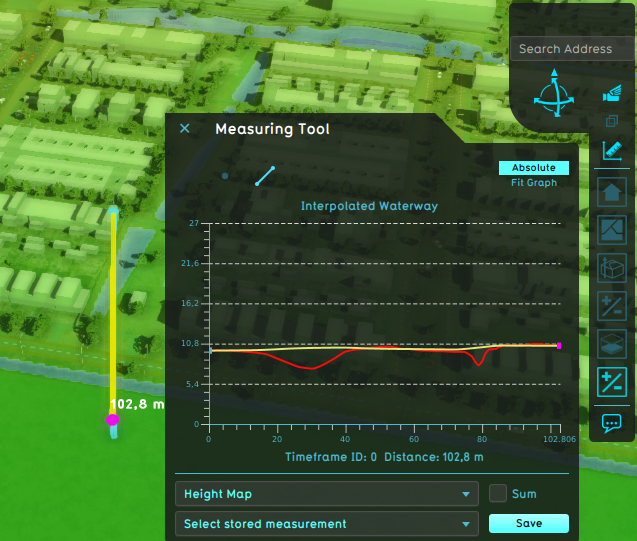Open the 3D box construction icon
This screenshot has height=541, width=637.
612,269
